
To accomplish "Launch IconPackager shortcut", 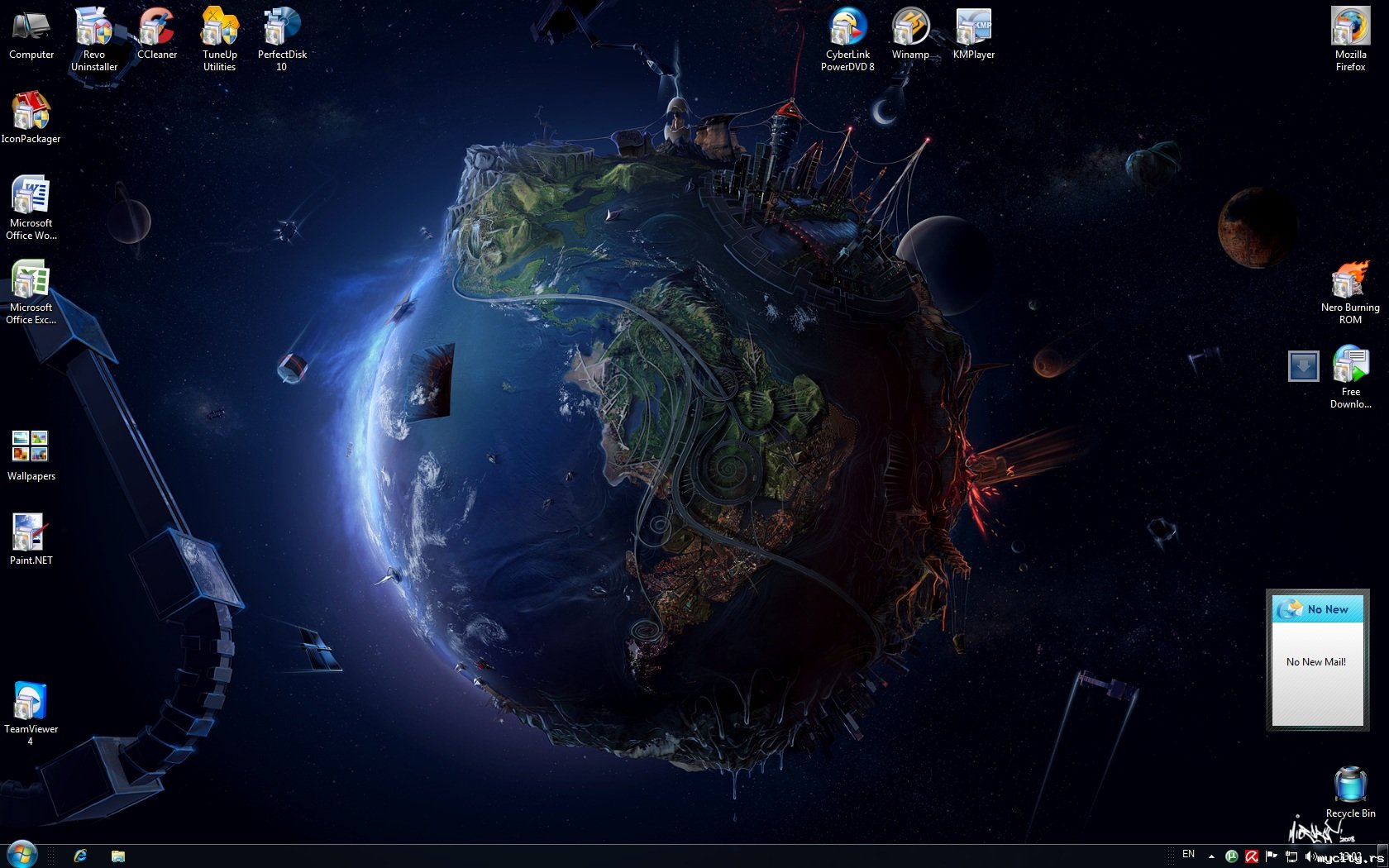I will point(31,119).
